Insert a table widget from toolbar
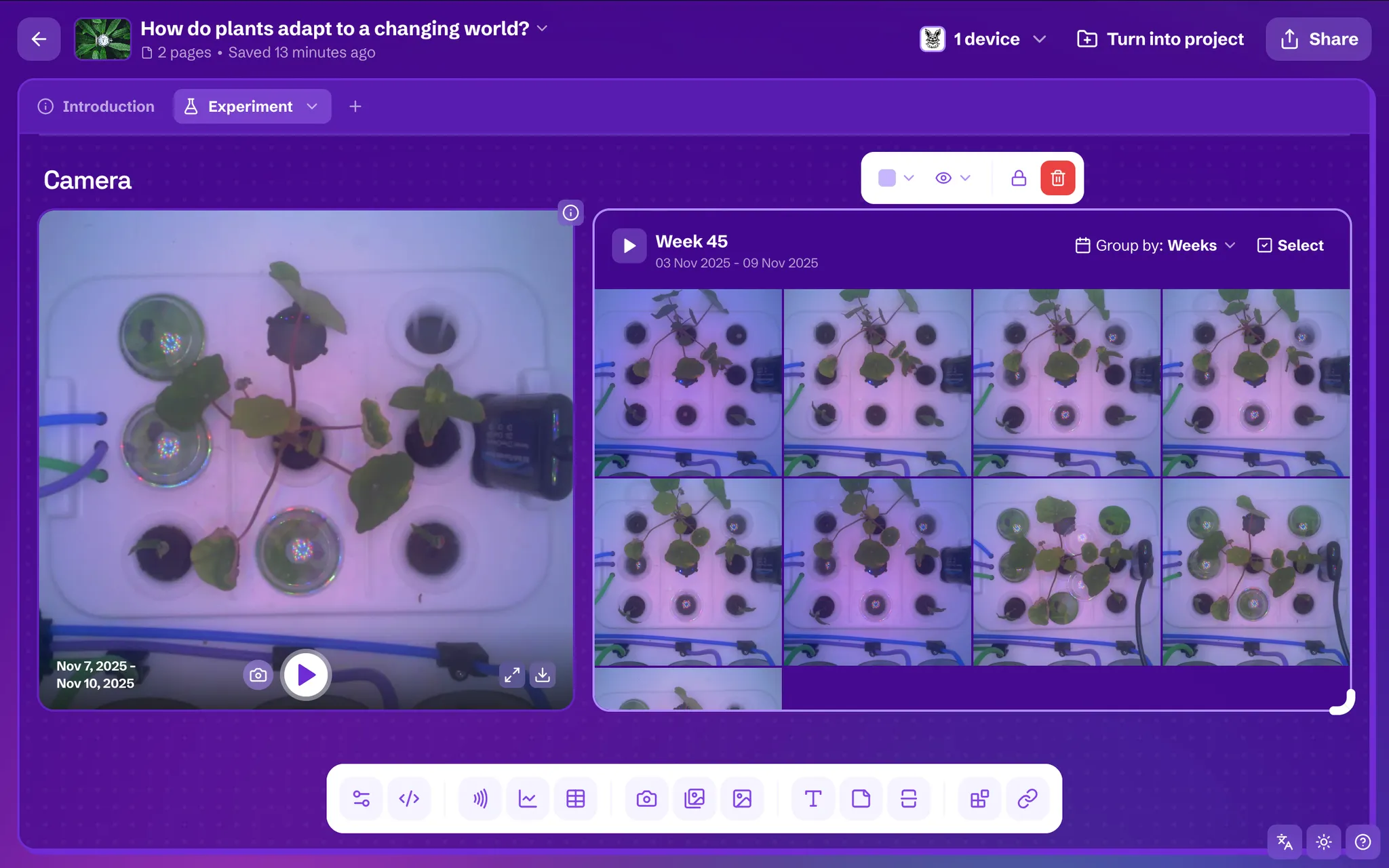This screenshot has width=1389, height=868. (575, 799)
